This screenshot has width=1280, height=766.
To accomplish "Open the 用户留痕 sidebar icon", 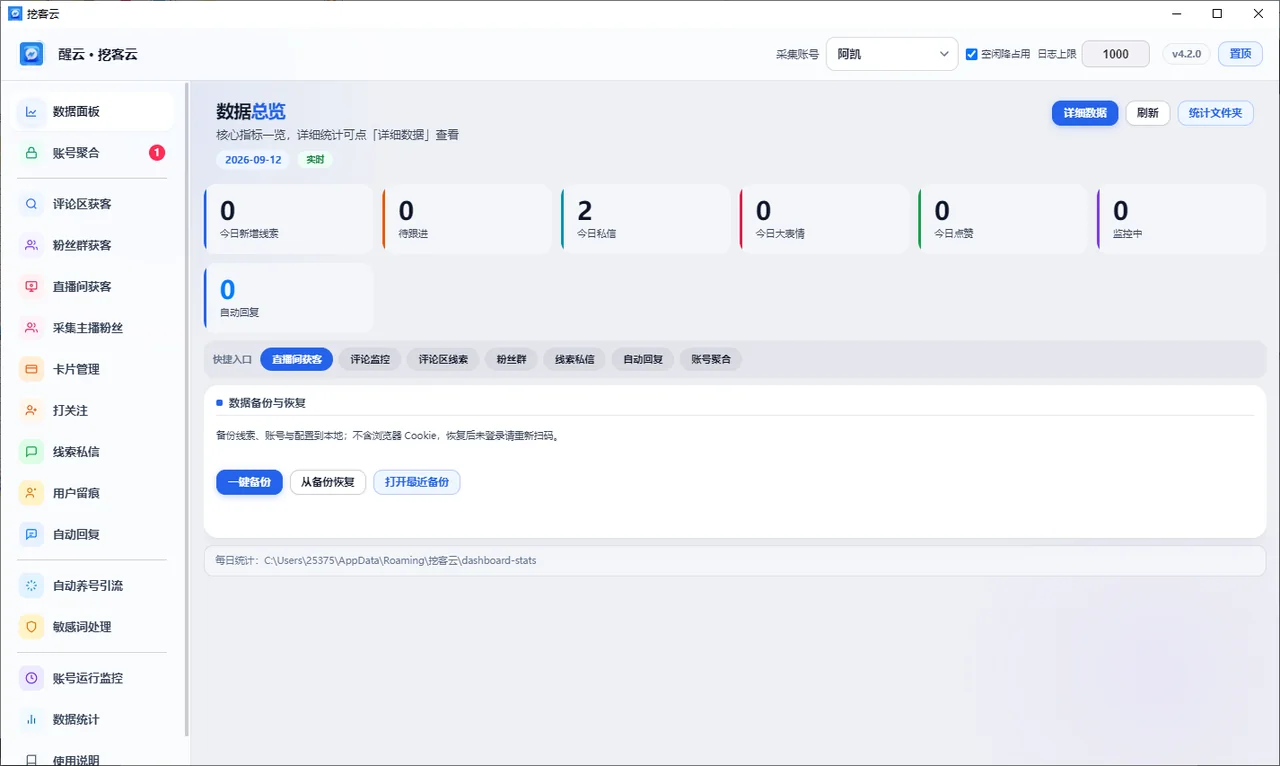I will 32,493.
